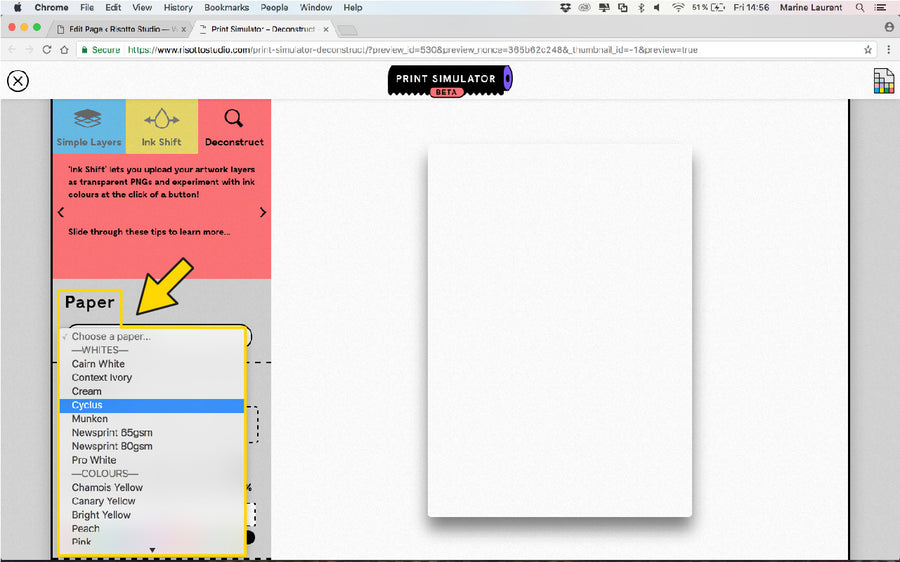Screen dimensions: 900x562
Task: Go to the browser home icon
Action: (64, 50)
